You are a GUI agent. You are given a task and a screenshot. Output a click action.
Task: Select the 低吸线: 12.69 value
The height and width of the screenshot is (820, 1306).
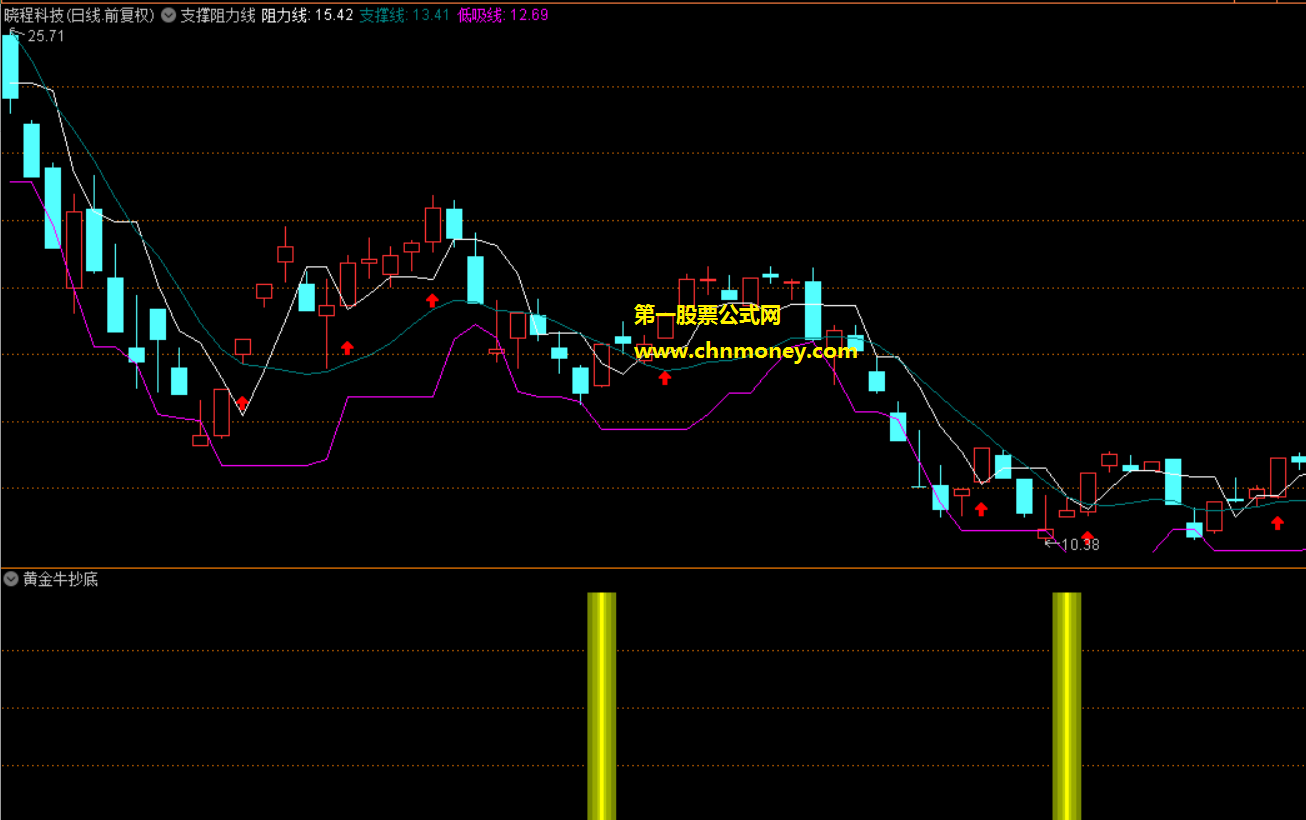point(503,16)
